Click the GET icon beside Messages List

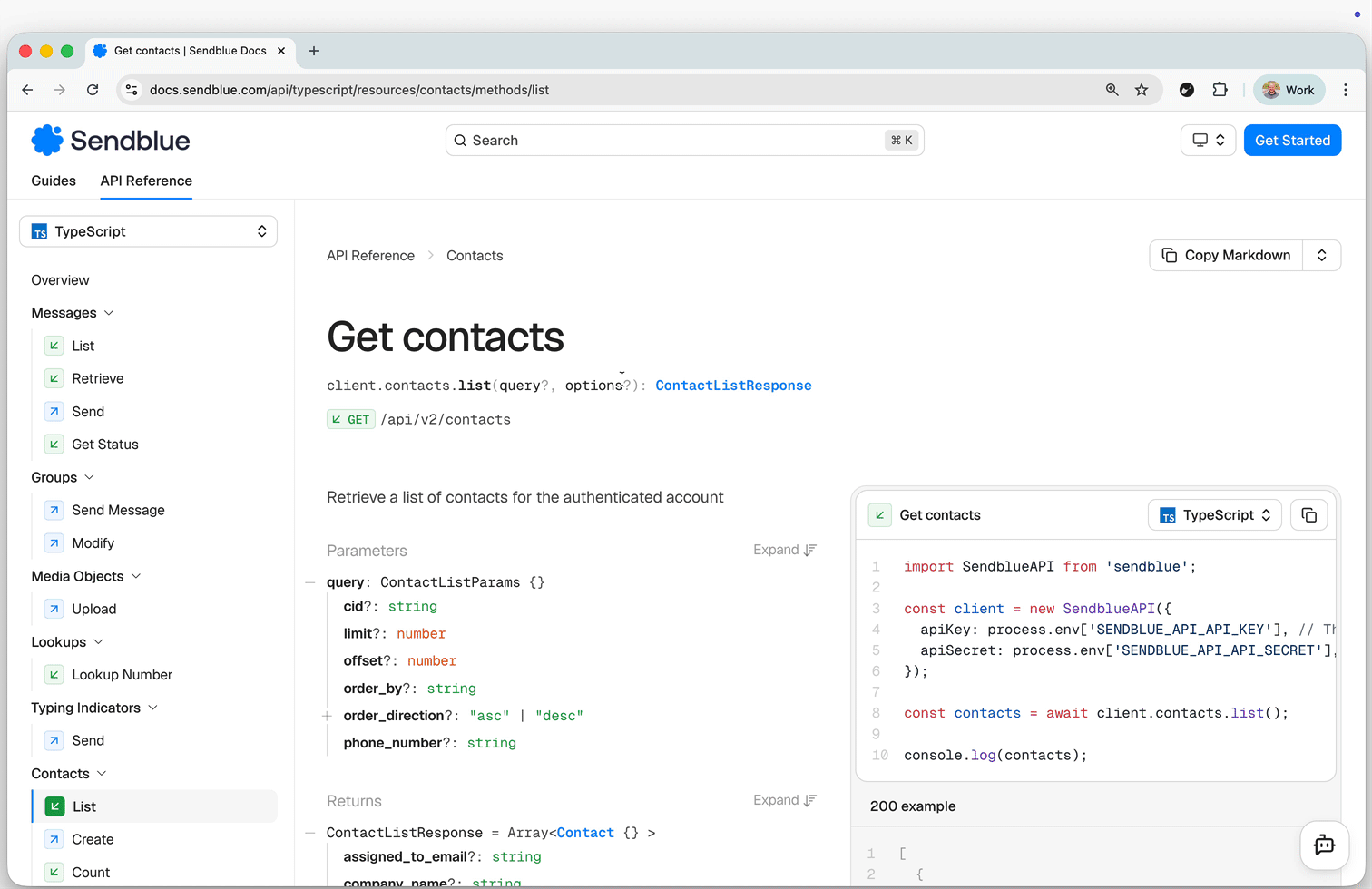(54, 346)
